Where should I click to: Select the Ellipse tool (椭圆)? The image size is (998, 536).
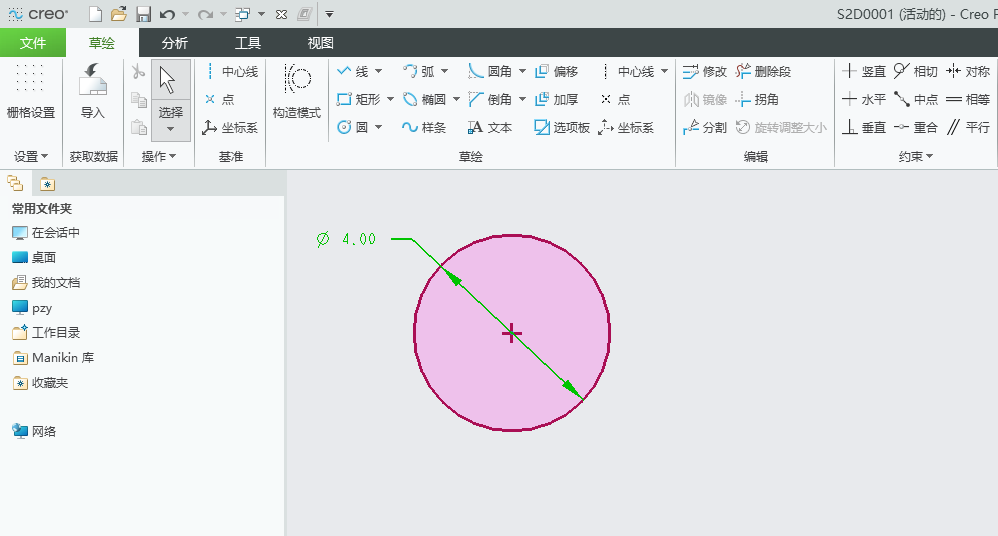424,99
